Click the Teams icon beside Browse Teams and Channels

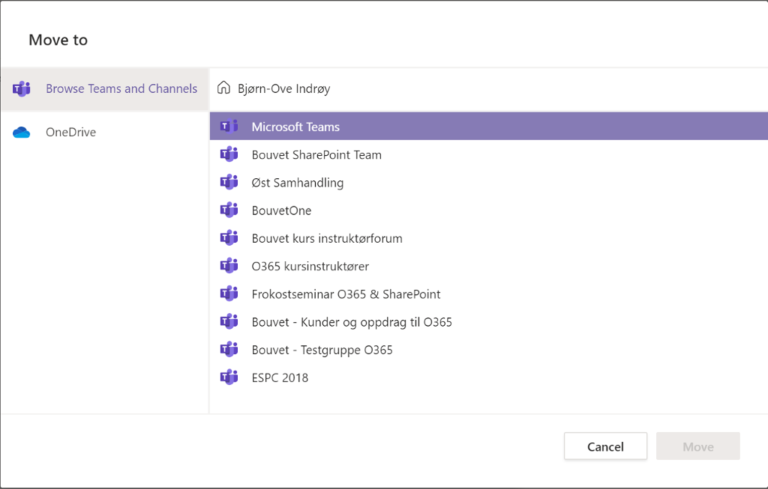pos(22,89)
